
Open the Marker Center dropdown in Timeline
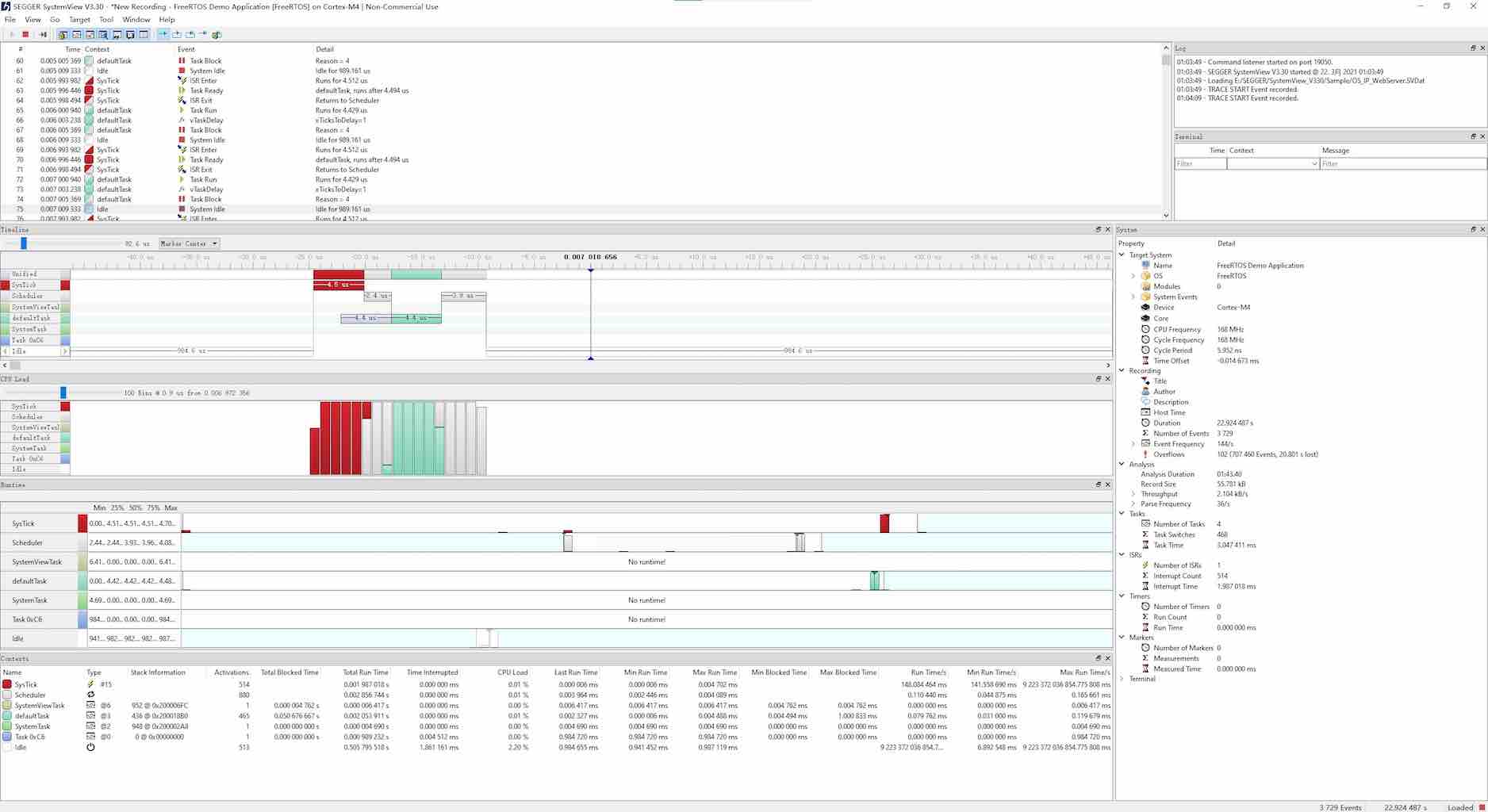point(189,243)
